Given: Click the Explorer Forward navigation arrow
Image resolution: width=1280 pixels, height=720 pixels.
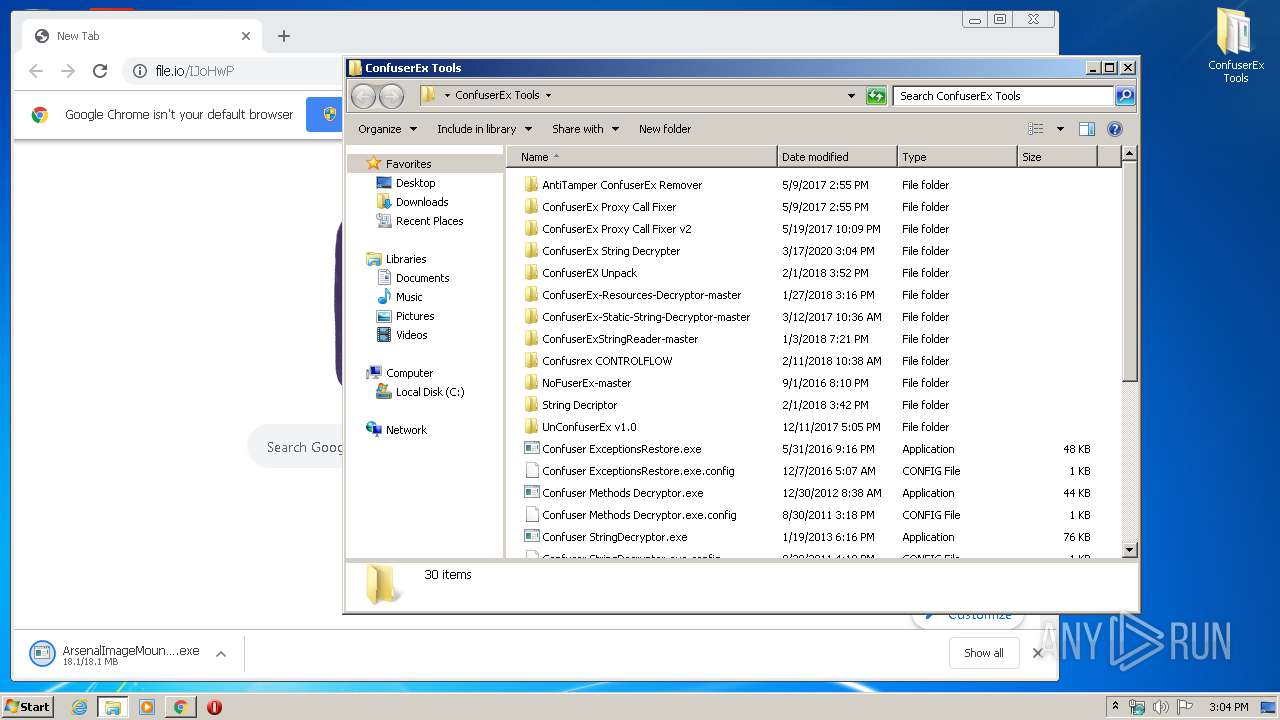Looking at the screenshot, I should coord(391,96).
